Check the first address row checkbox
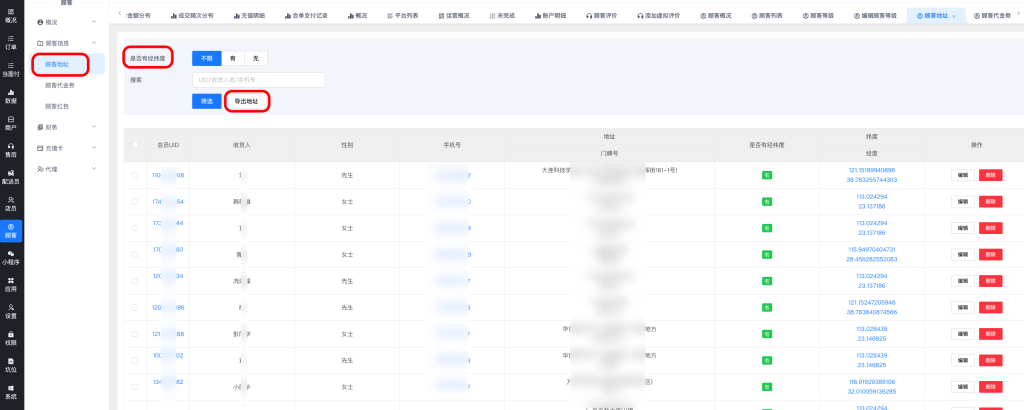The height and width of the screenshot is (410, 1024). click(135, 176)
